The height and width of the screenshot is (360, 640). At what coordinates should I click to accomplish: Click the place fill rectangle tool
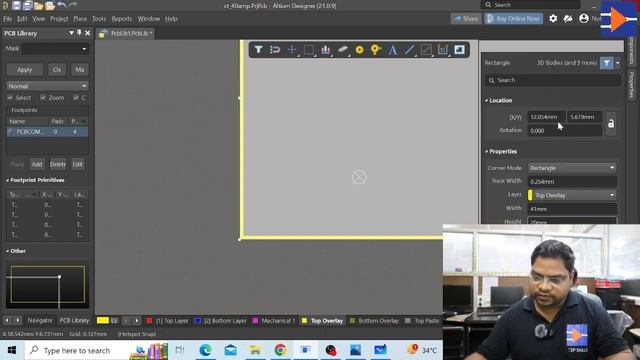click(x=460, y=50)
